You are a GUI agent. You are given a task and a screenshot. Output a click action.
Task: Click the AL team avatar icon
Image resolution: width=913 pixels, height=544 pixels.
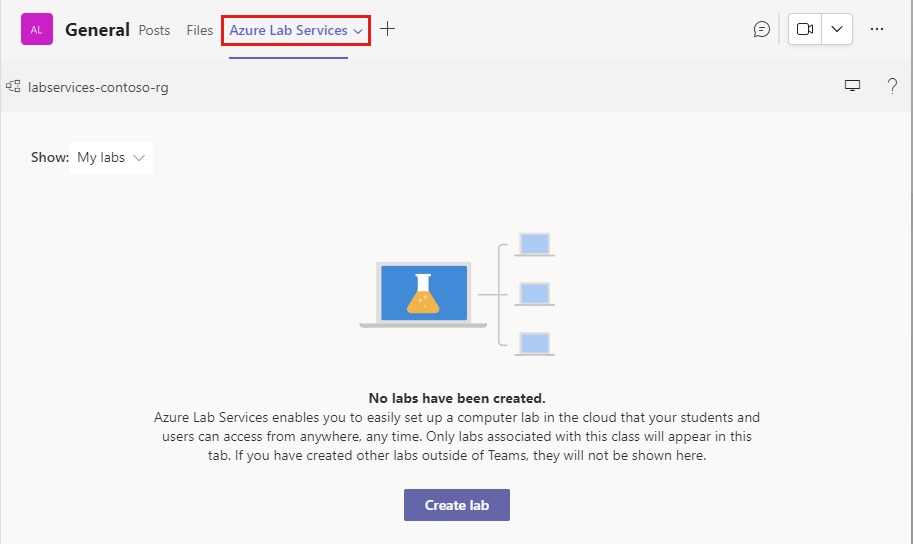coord(37,29)
